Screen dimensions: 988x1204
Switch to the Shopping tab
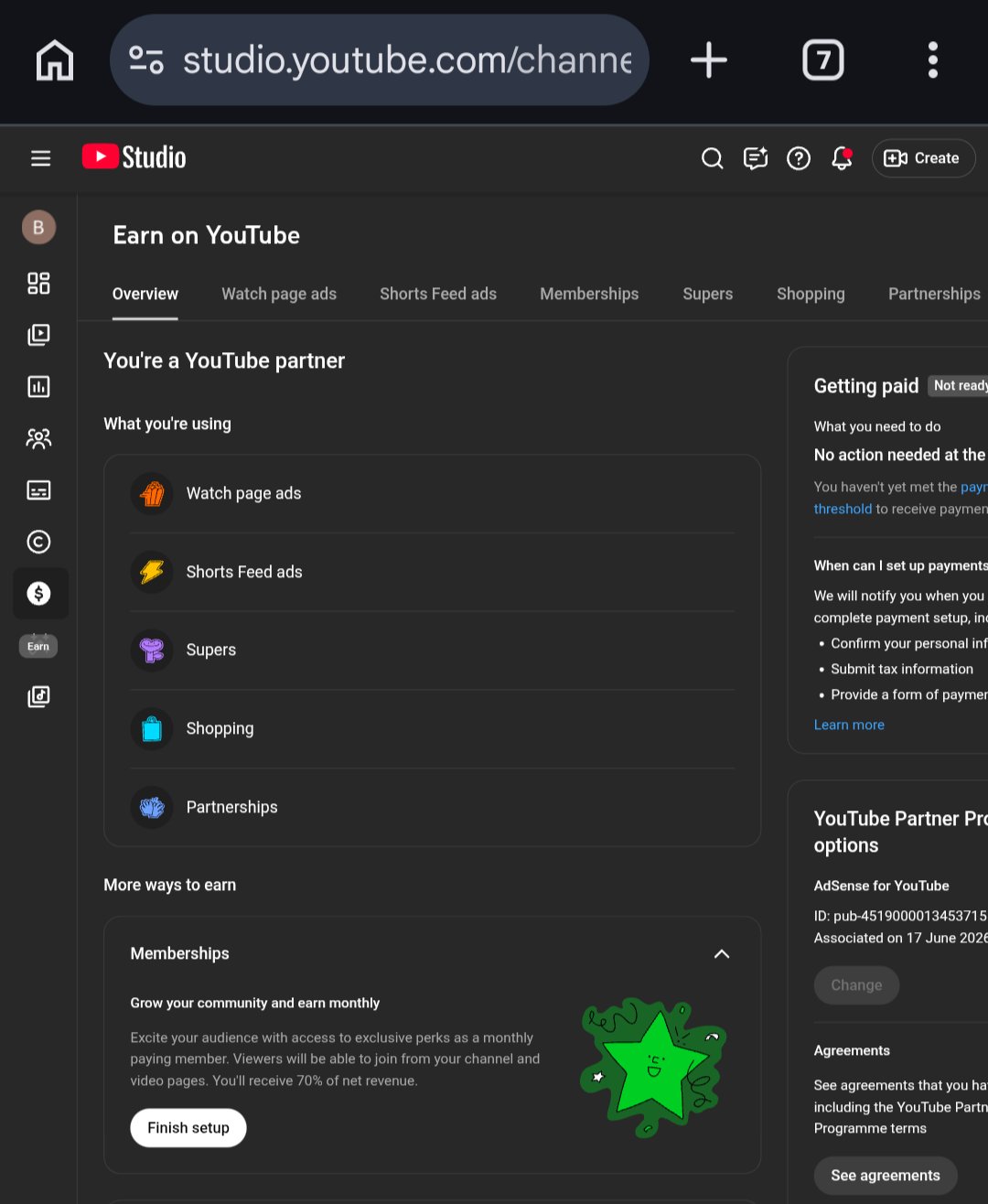pyautogui.click(x=811, y=294)
